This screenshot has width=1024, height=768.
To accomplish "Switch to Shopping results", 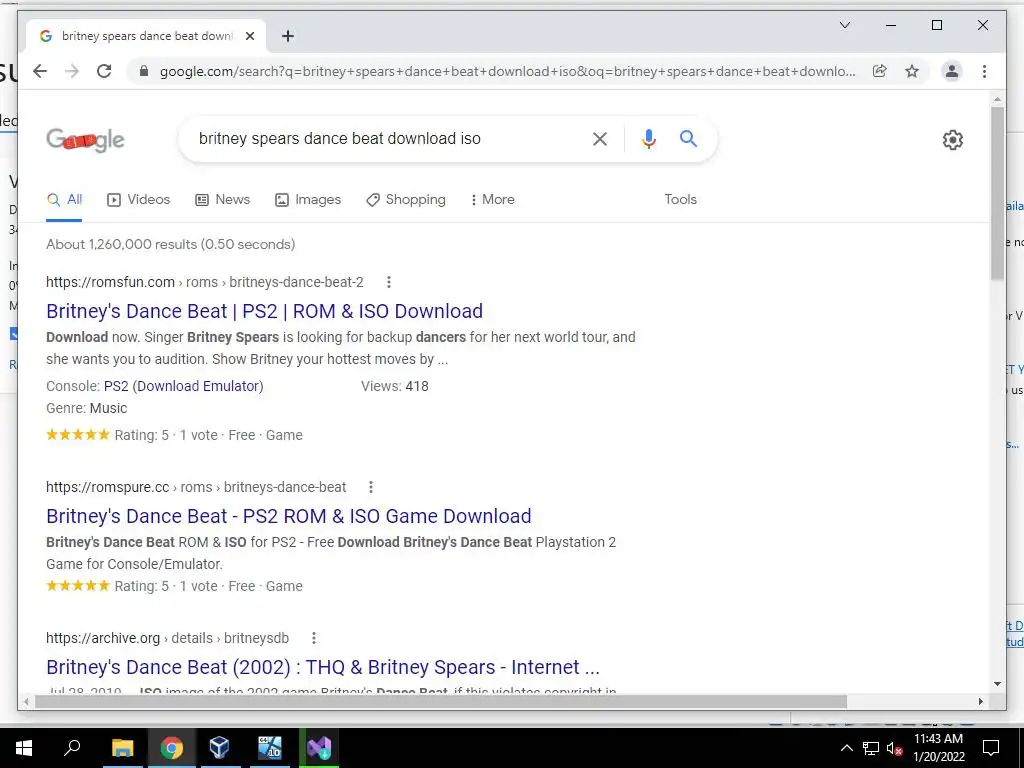I will [x=406, y=200].
